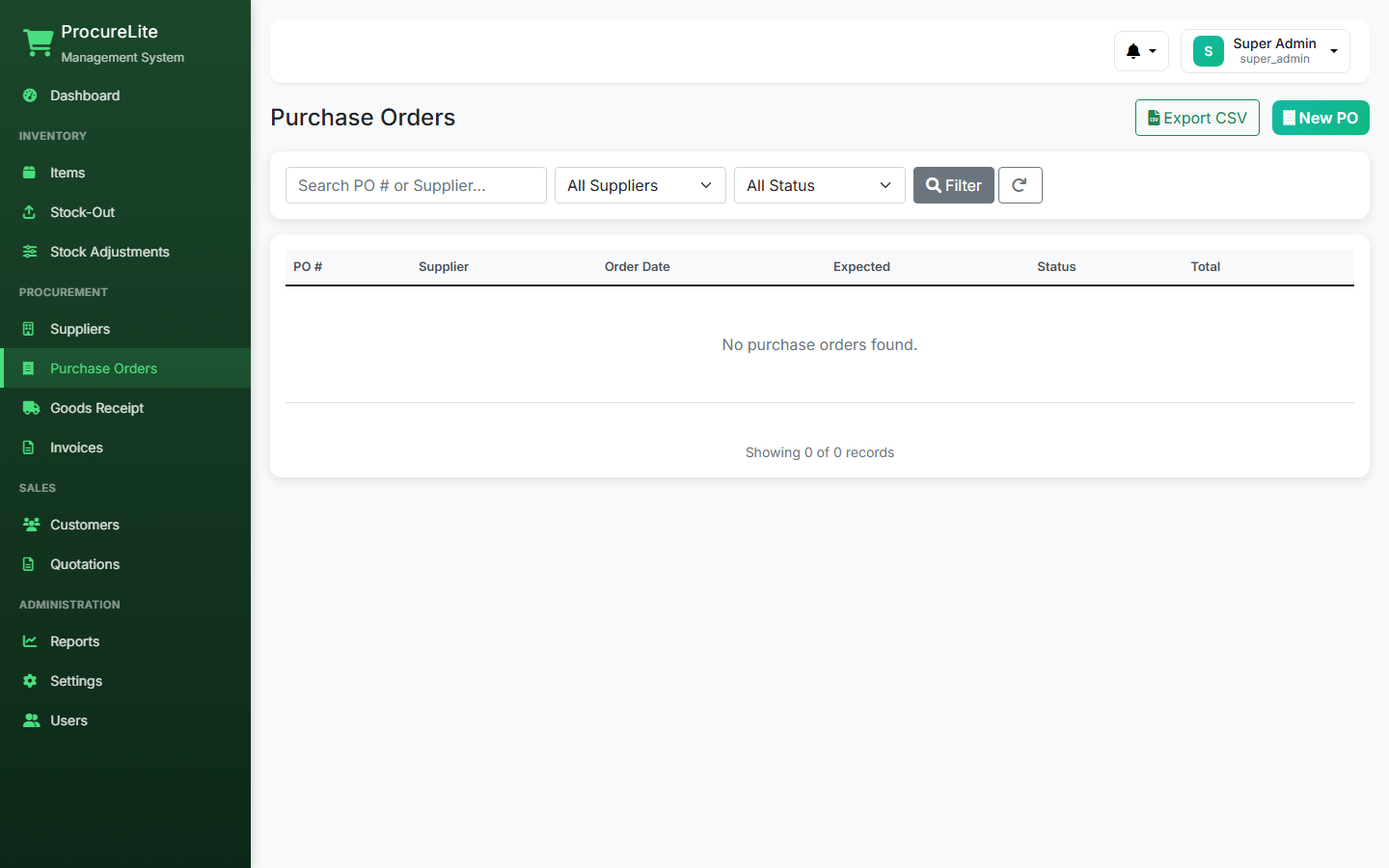Click the Quotations file icon
Viewport: 1389px width, 868px height.
(x=30, y=564)
